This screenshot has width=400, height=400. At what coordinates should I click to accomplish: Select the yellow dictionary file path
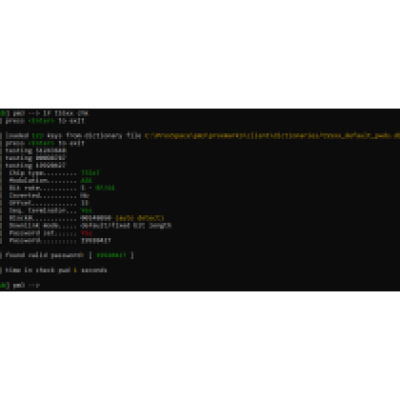click(272, 136)
